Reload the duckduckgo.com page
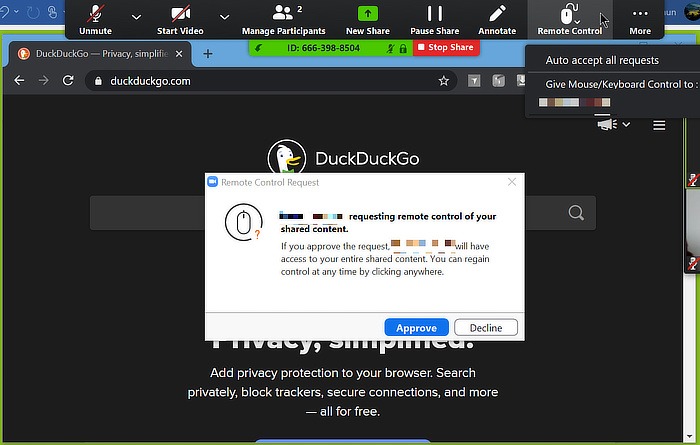Screen dimensions: 700x445 coord(68,80)
